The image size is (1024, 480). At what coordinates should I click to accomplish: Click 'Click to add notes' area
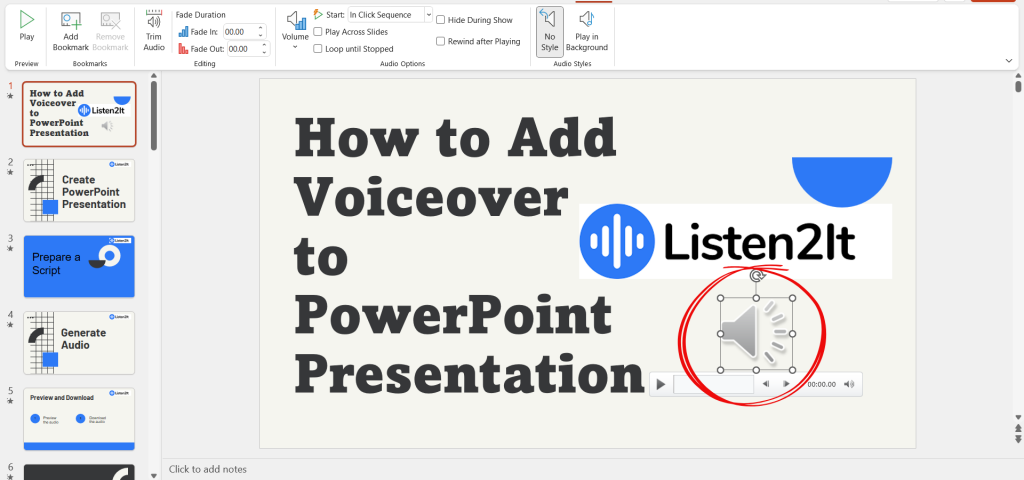(x=208, y=469)
